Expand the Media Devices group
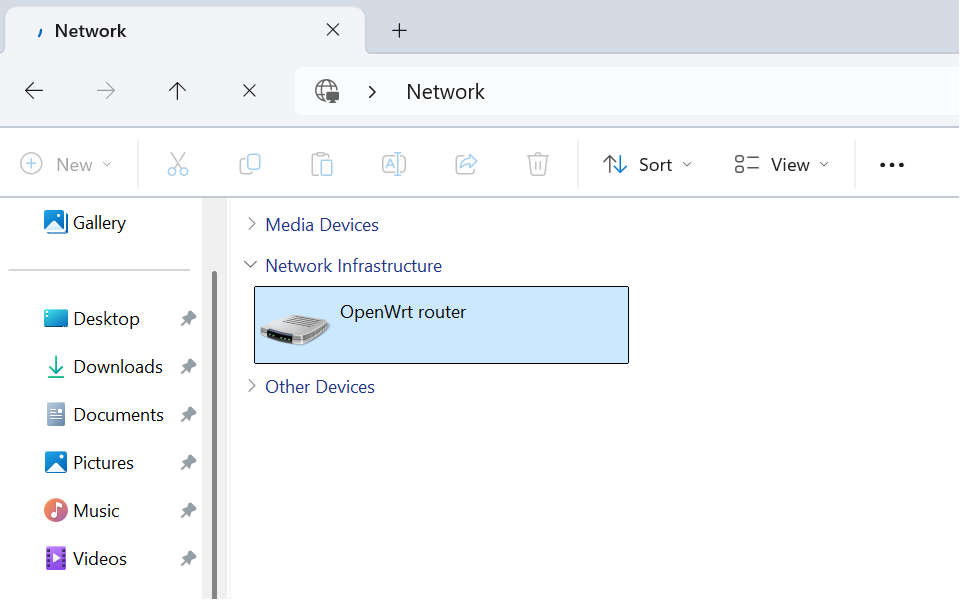This screenshot has height=602, width=964. 252,225
